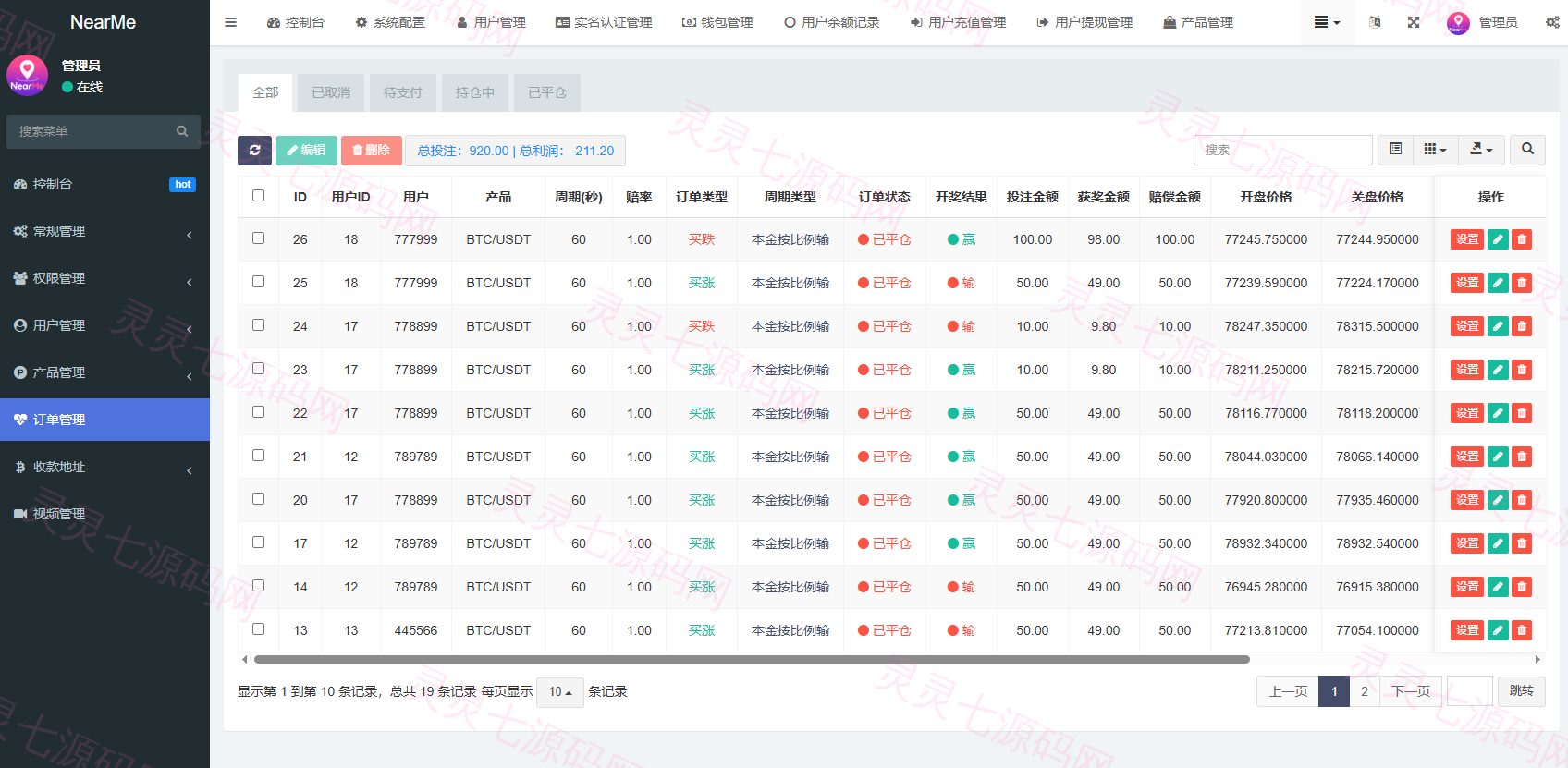
Task: Click admin avatar in top bar
Action: tap(1458, 22)
